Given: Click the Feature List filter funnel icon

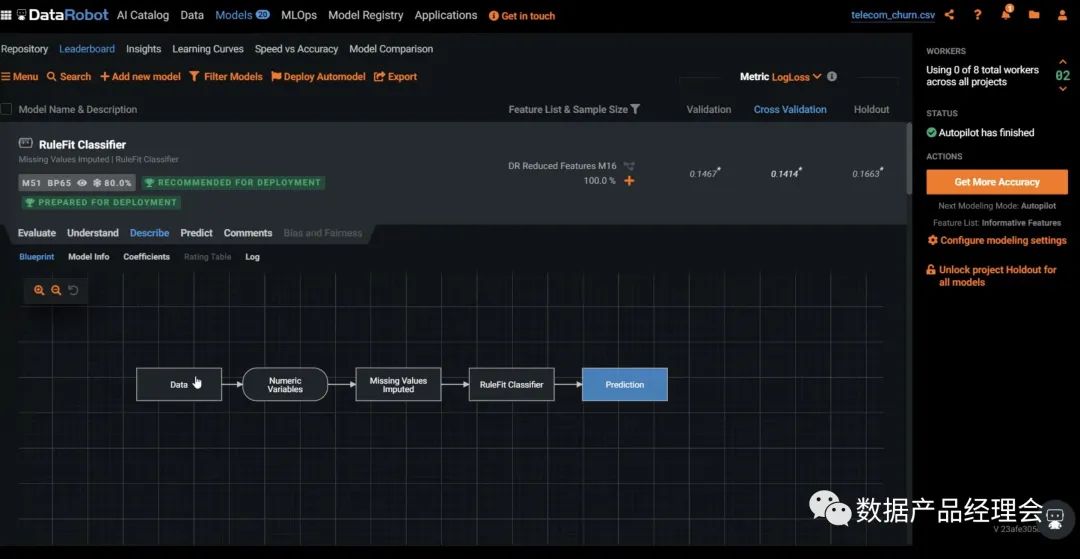Looking at the screenshot, I should click(x=635, y=109).
